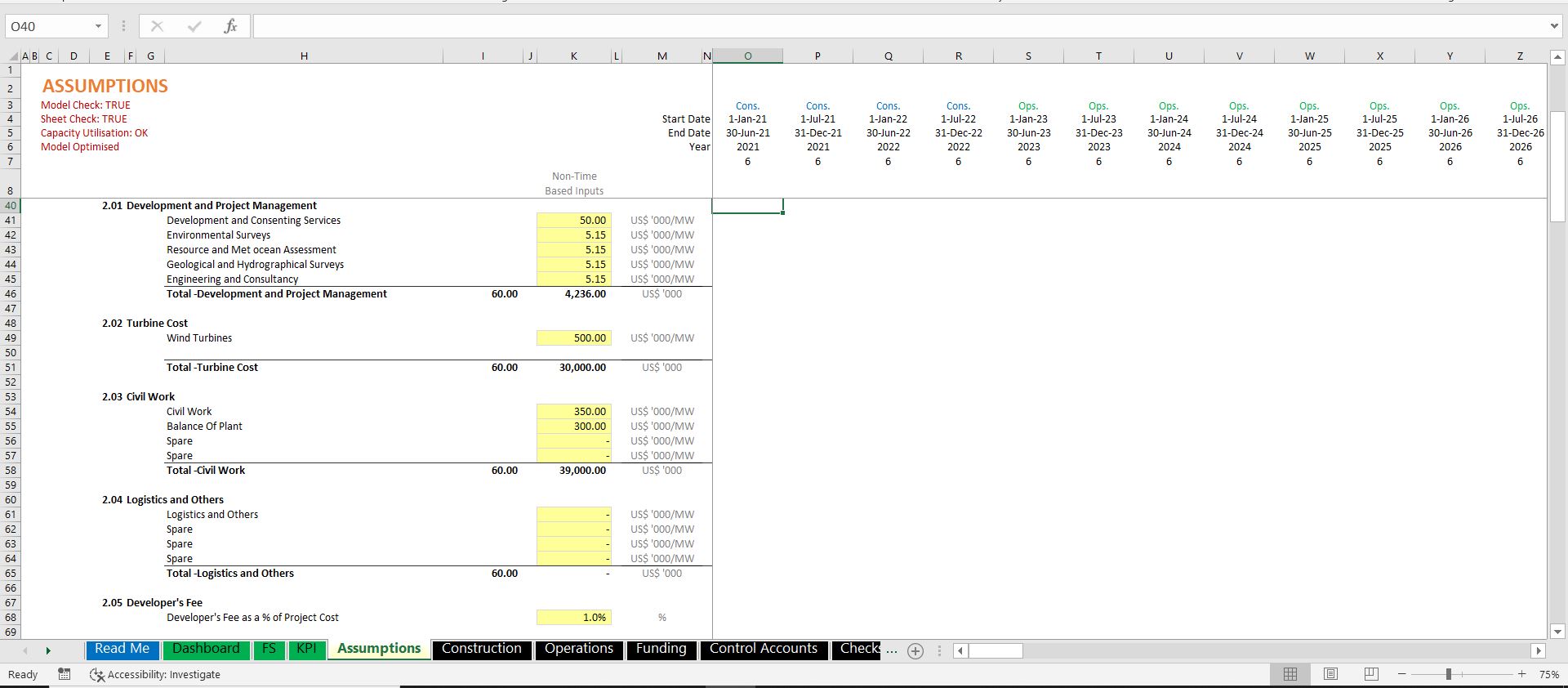This screenshot has height=688, width=1568.
Task: Click Model Check: TRUE text
Action: click(86, 105)
